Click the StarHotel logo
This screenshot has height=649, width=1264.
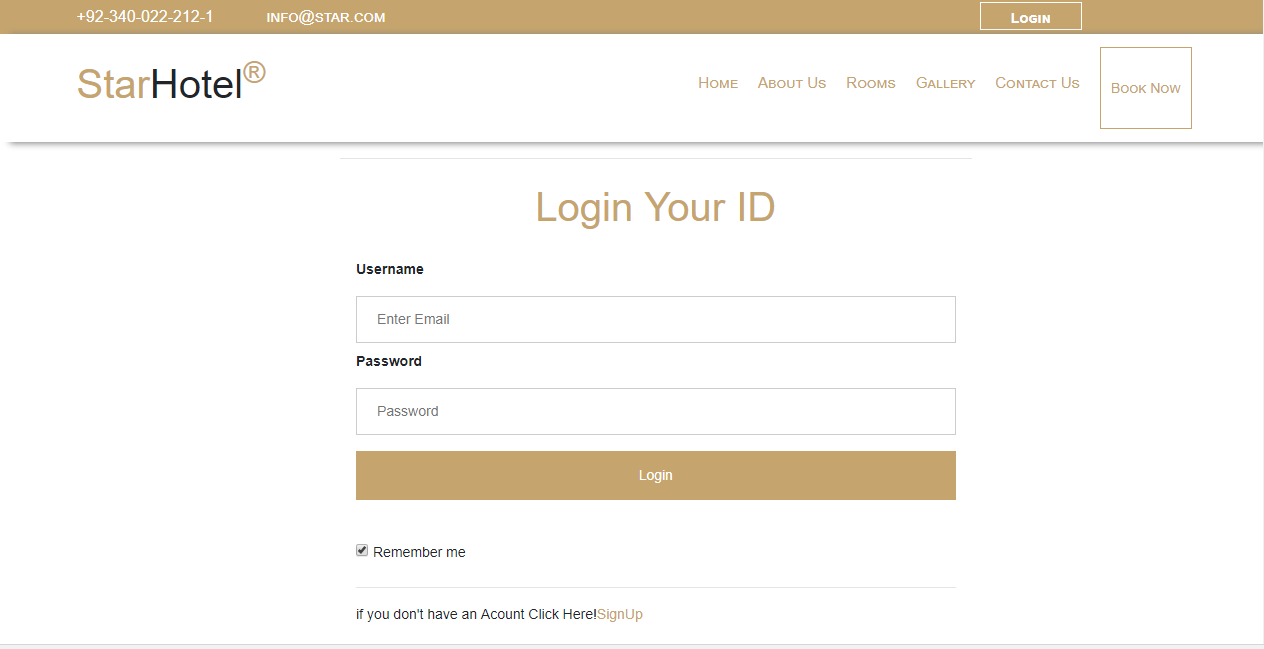pos(160,85)
